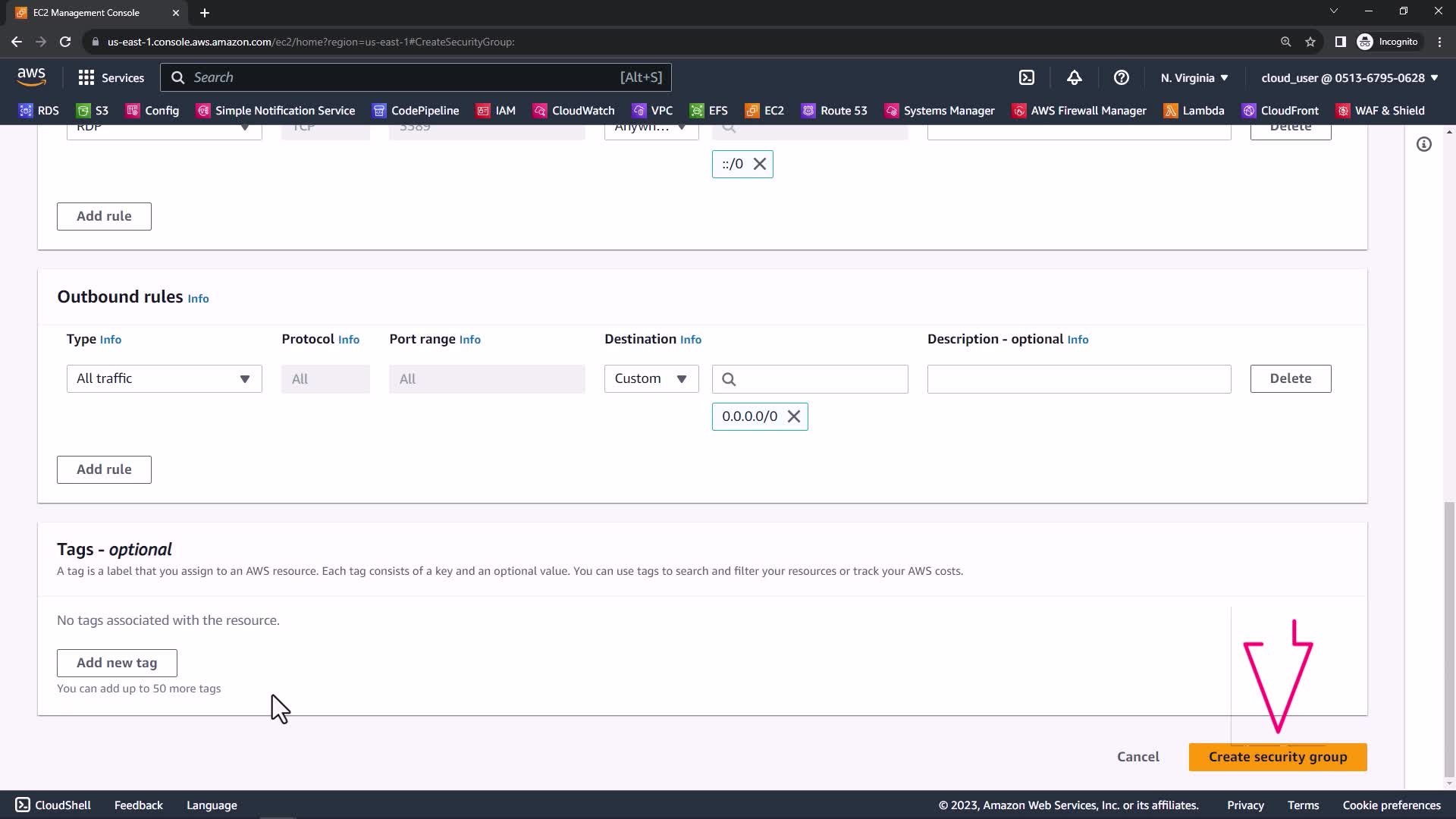Click the help question mark icon

pos(1121,77)
